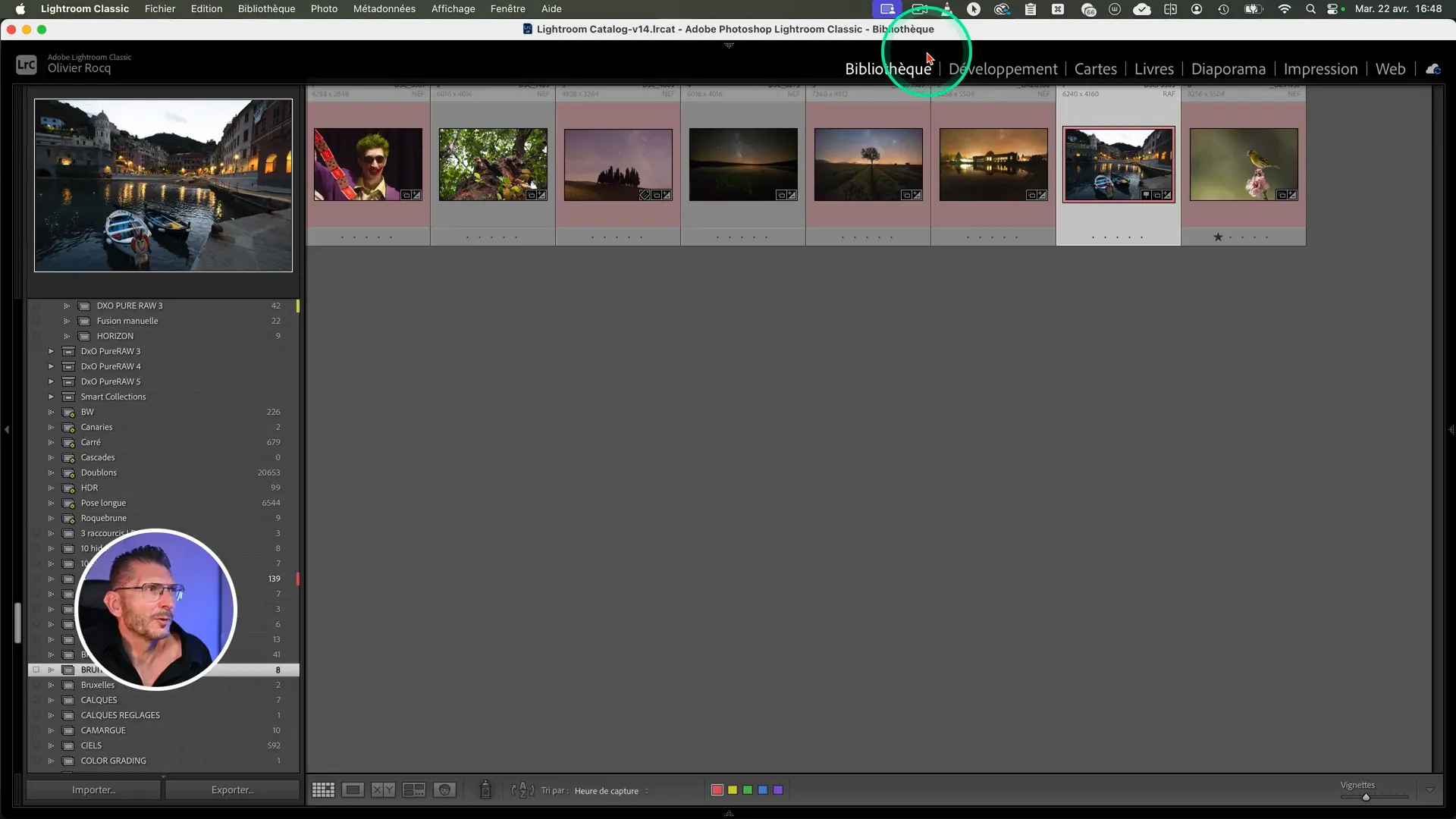Select the Joker portrait thumbnail
1456x819 pixels.
pyautogui.click(x=368, y=165)
